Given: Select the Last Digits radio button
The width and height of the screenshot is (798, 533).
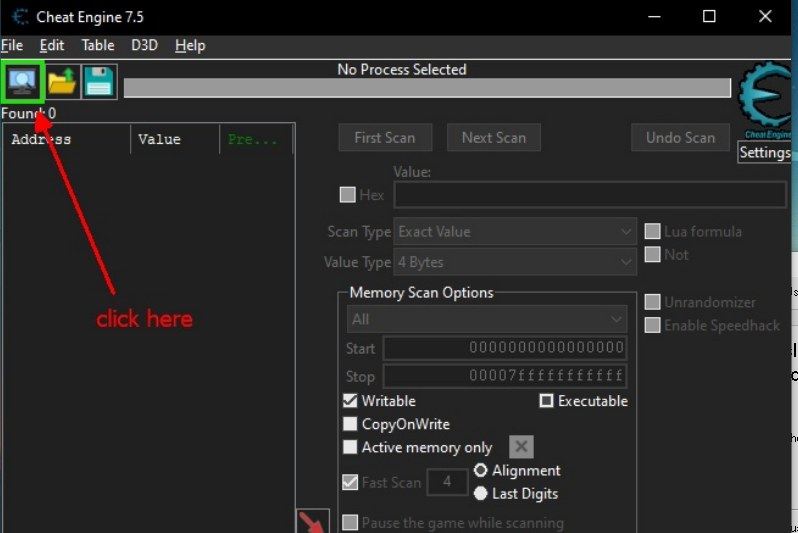Looking at the screenshot, I should [x=481, y=493].
